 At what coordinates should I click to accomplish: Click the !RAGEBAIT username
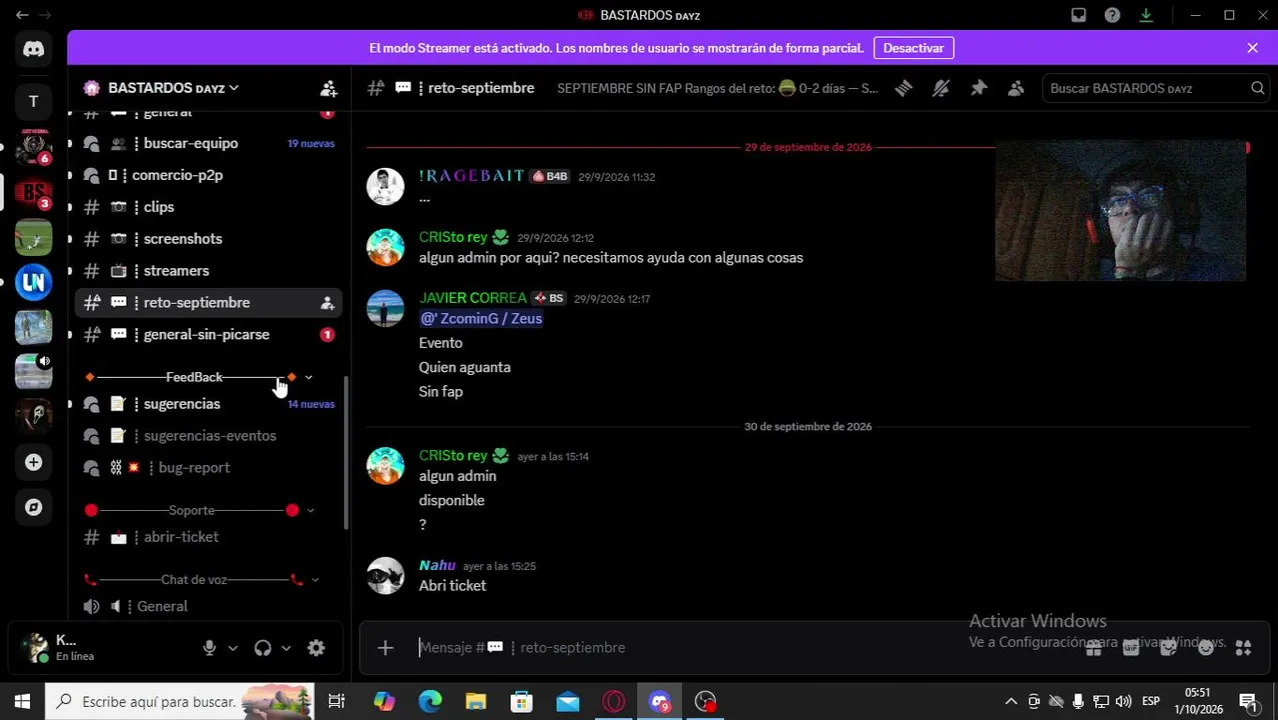471,176
